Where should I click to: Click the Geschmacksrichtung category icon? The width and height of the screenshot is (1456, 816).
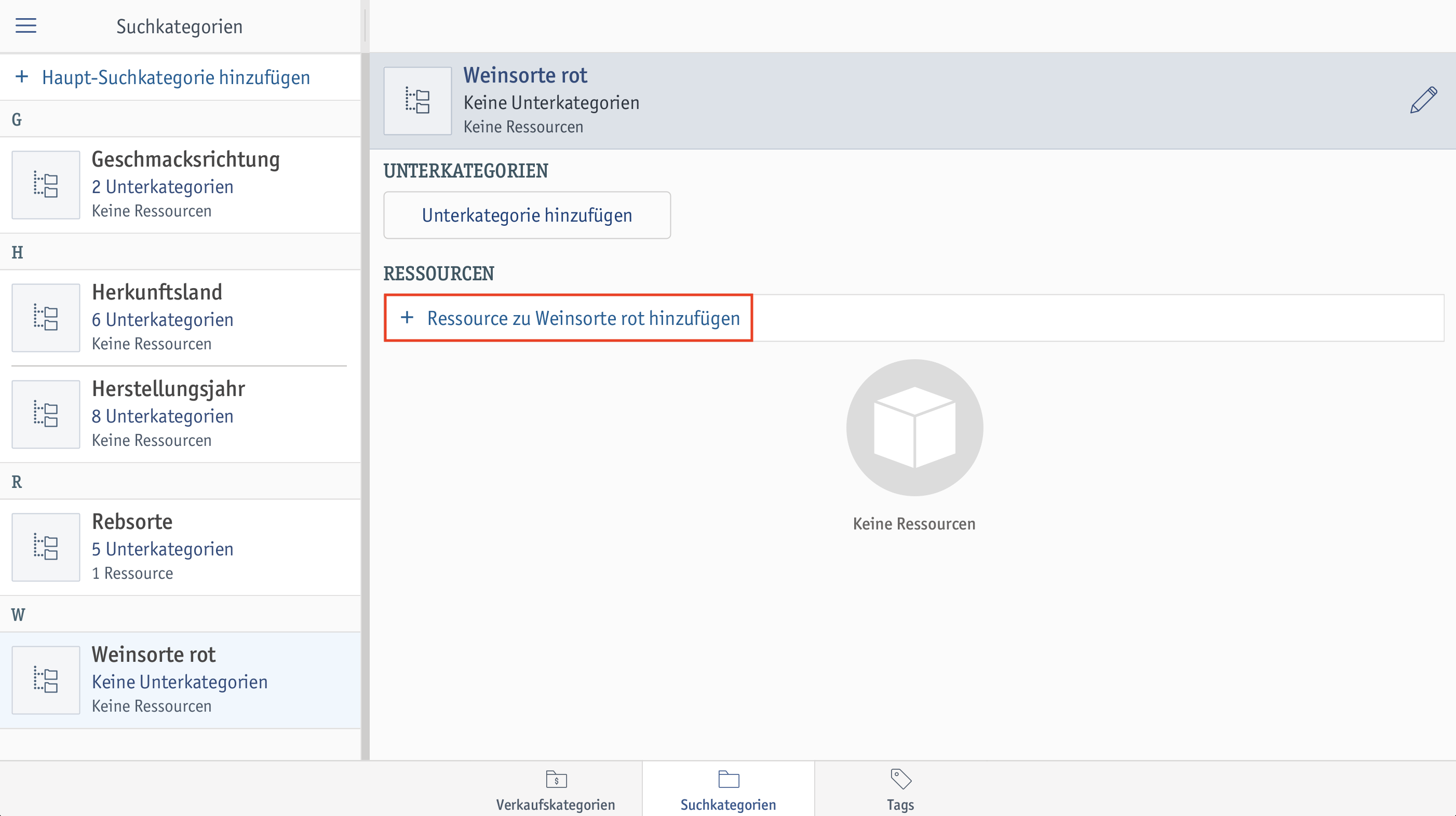(x=46, y=185)
